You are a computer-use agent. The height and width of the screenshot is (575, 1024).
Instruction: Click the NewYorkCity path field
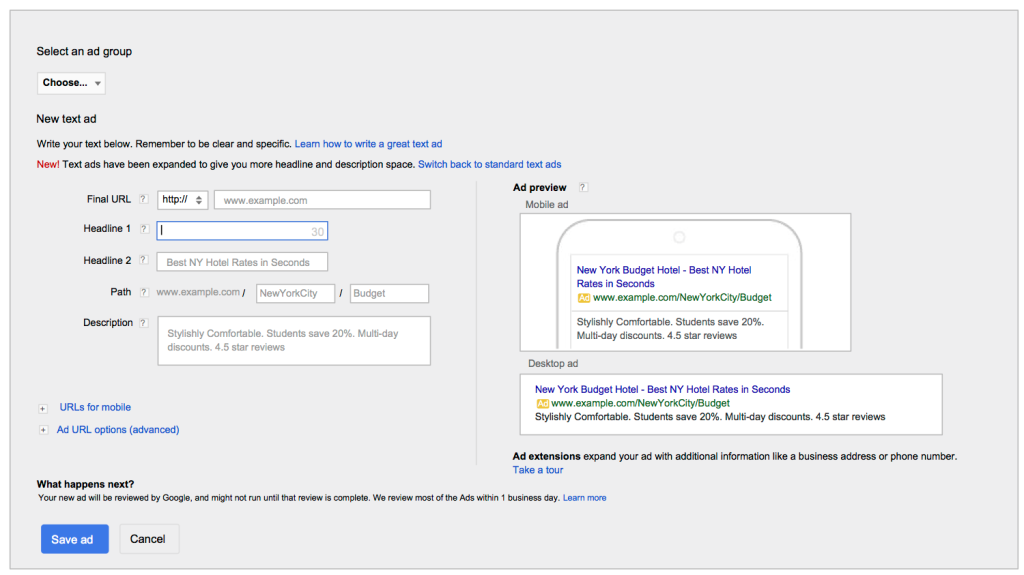295,293
